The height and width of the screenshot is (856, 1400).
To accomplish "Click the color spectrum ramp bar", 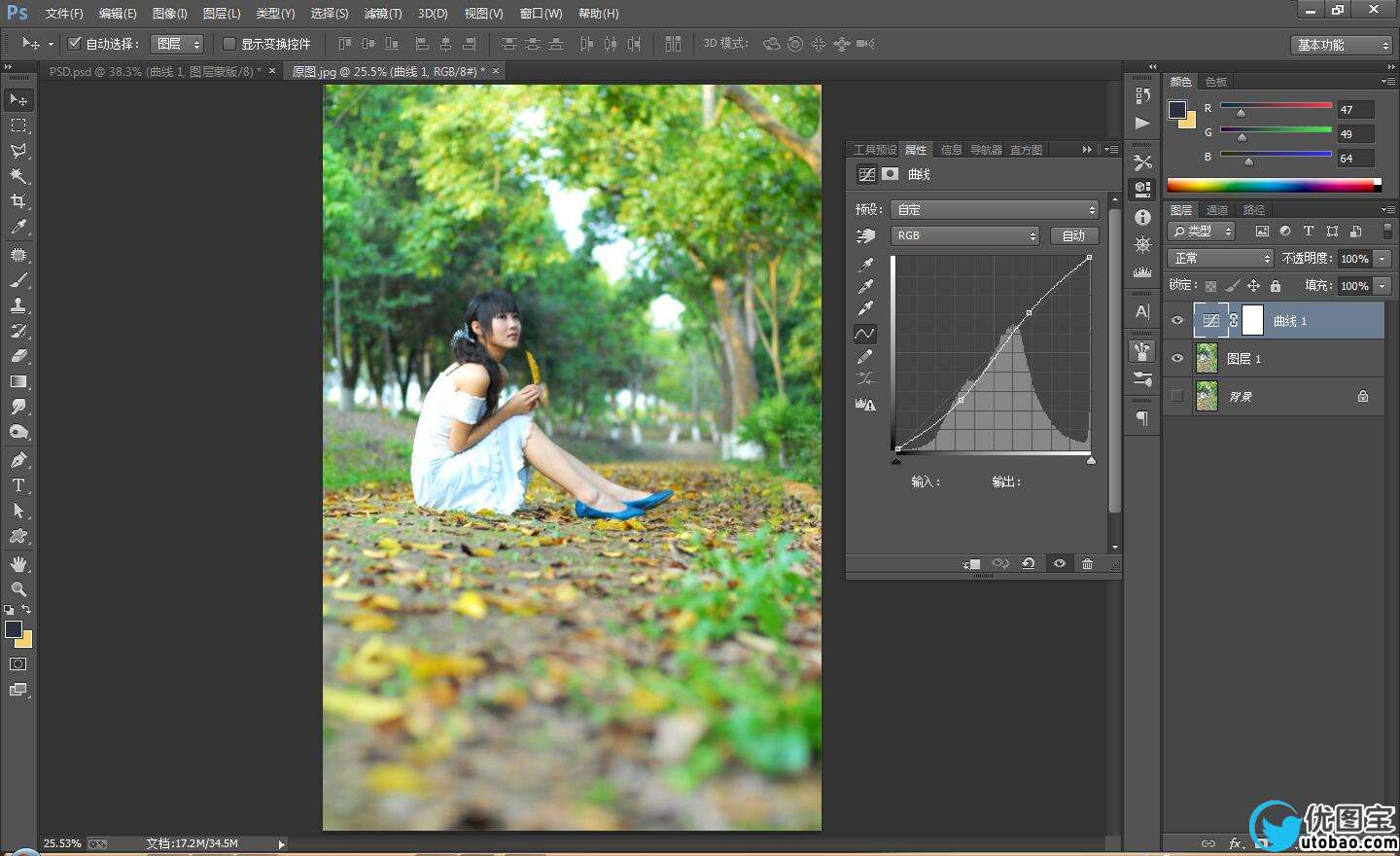I will click(x=1274, y=185).
